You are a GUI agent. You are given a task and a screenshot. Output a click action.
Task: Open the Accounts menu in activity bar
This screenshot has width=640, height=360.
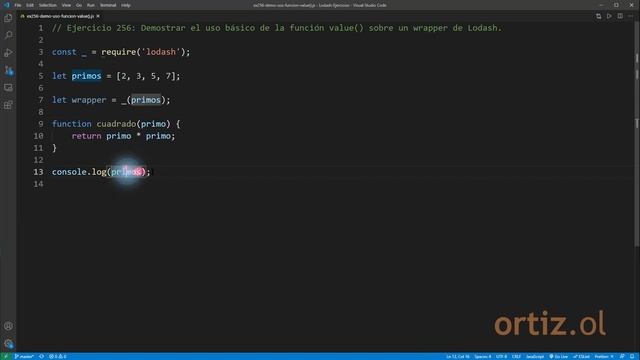pos(8,326)
